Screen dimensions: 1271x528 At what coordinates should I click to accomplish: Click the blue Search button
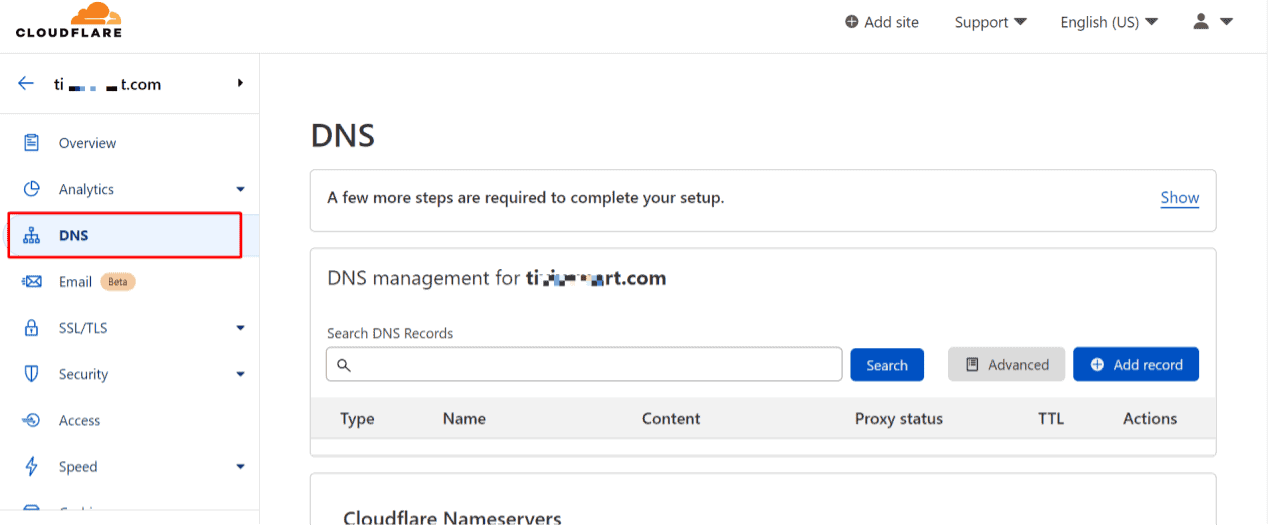point(887,365)
